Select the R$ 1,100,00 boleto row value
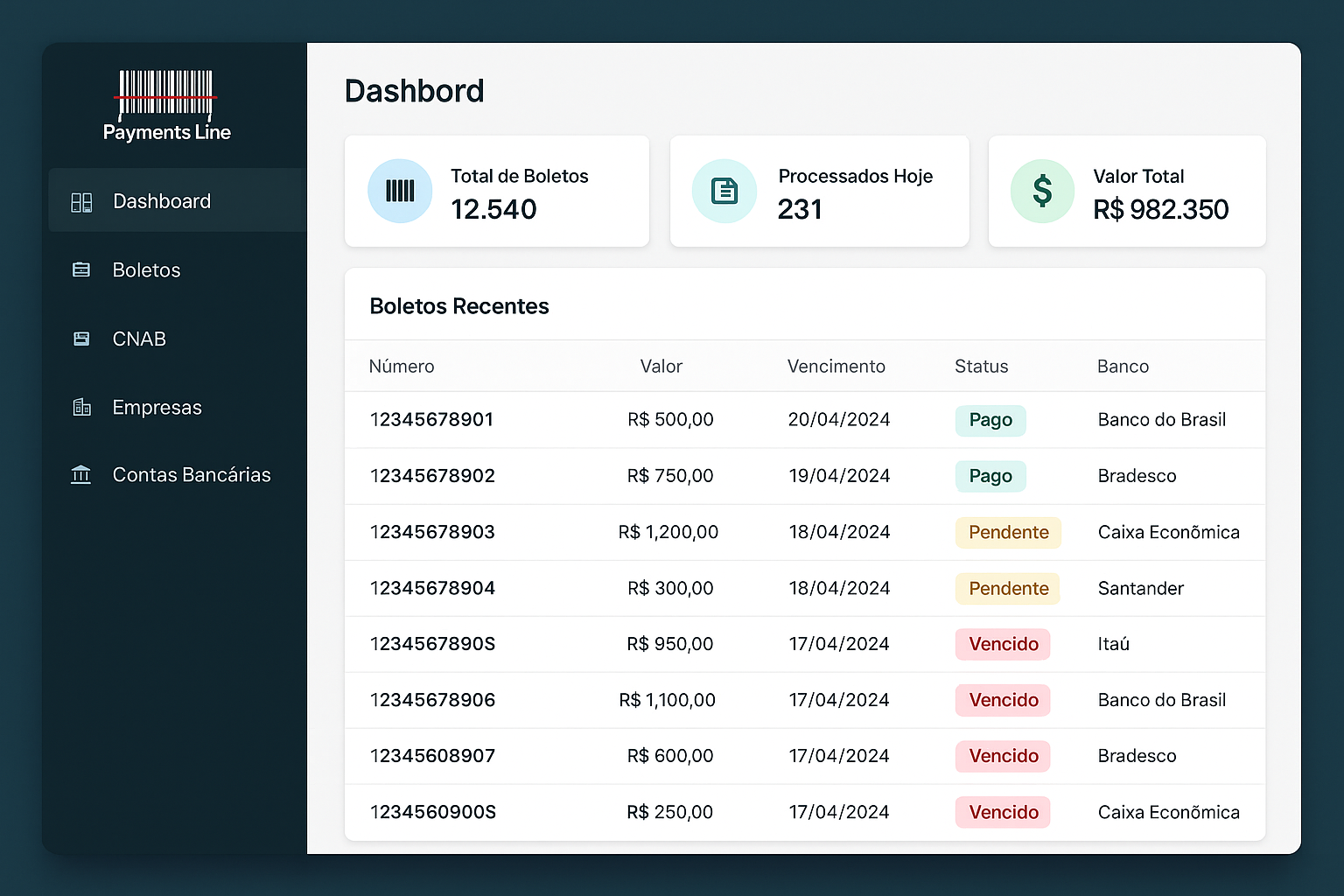Image resolution: width=1344 pixels, height=896 pixels. [667, 700]
